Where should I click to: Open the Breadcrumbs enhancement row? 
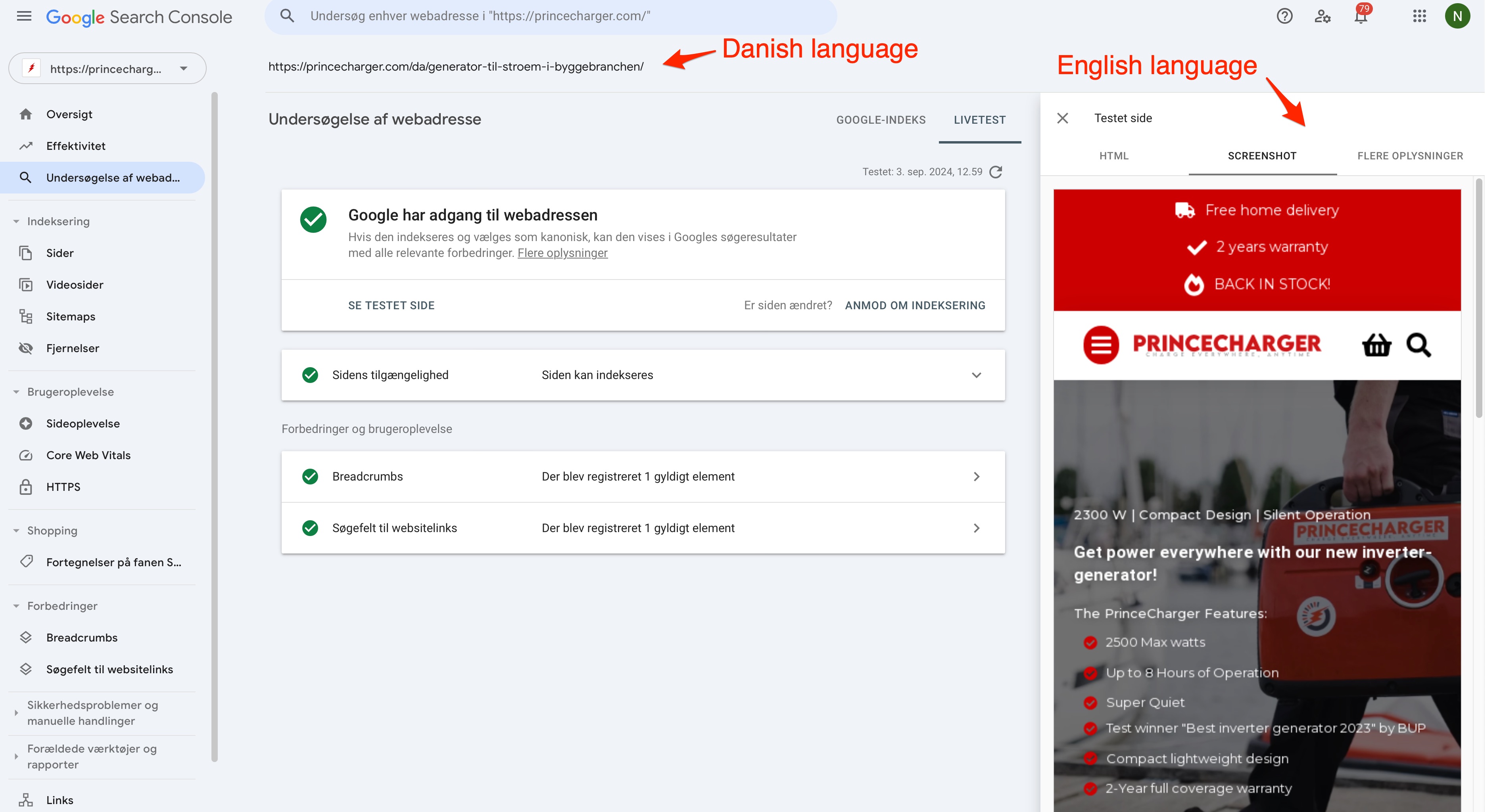(643, 477)
